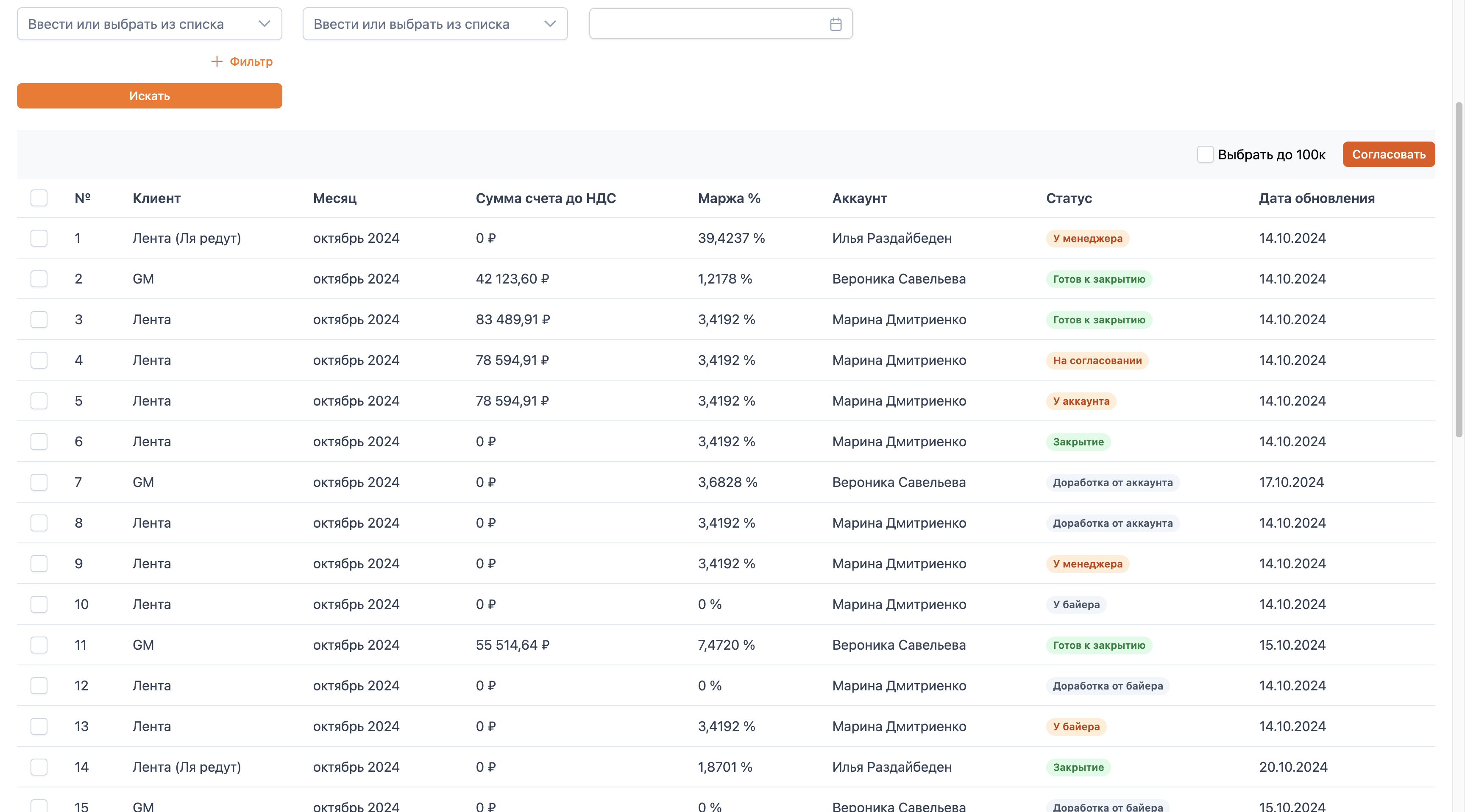Click the vertical page scrollbar
The width and height of the screenshot is (1465, 812).
pos(1459,270)
